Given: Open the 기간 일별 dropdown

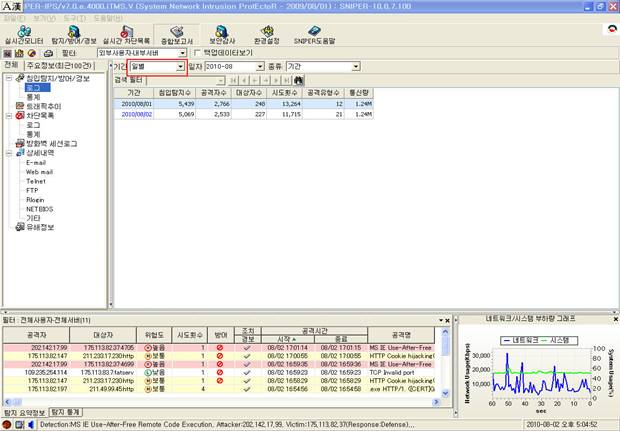Looking at the screenshot, I should pyautogui.click(x=180, y=66).
